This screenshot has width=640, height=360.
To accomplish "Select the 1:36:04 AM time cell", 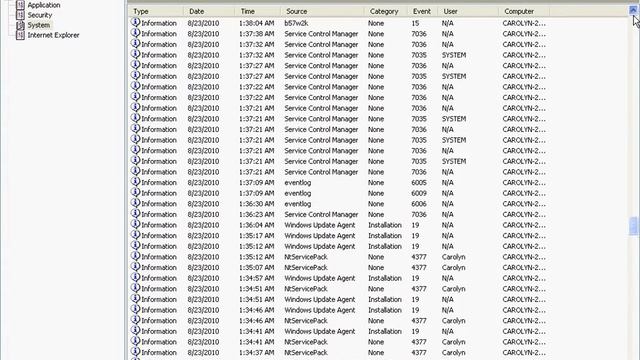I will (256, 225).
